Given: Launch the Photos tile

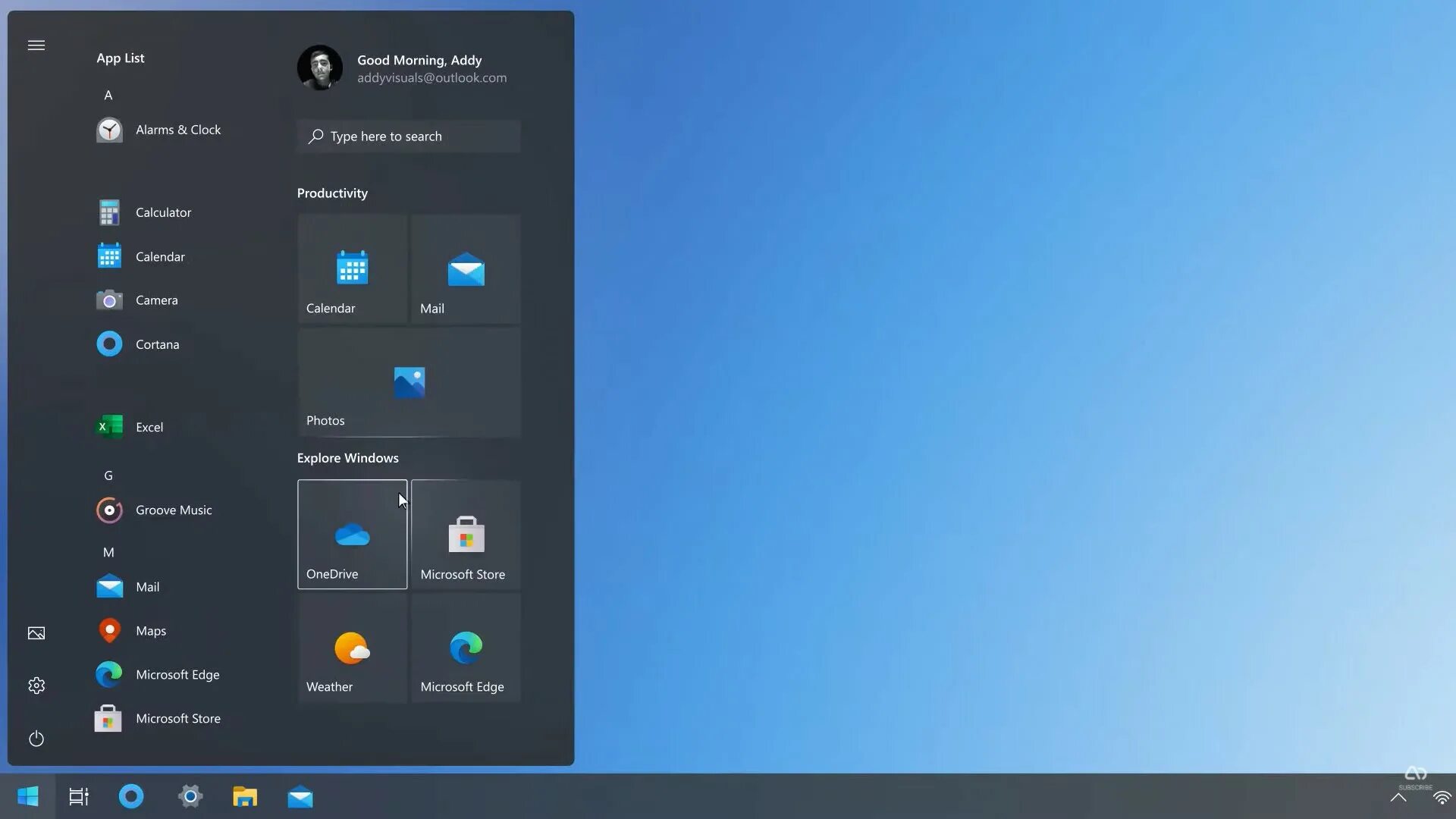Looking at the screenshot, I should click(x=409, y=383).
